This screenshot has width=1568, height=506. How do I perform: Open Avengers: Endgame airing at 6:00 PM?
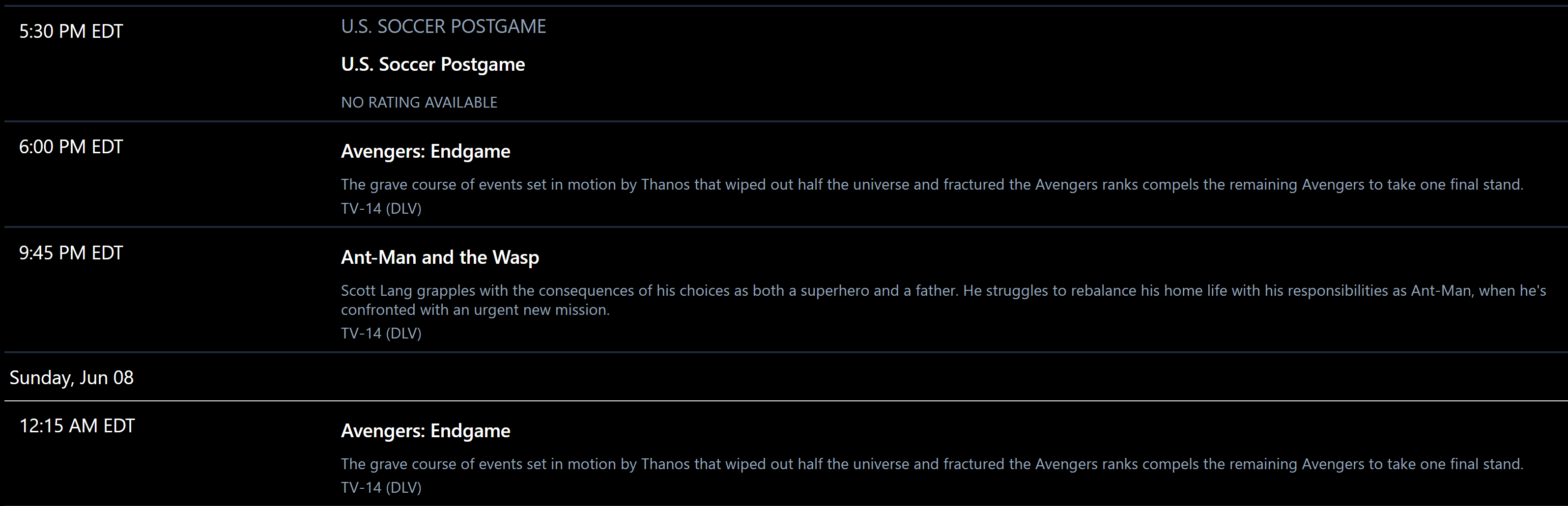[426, 152]
